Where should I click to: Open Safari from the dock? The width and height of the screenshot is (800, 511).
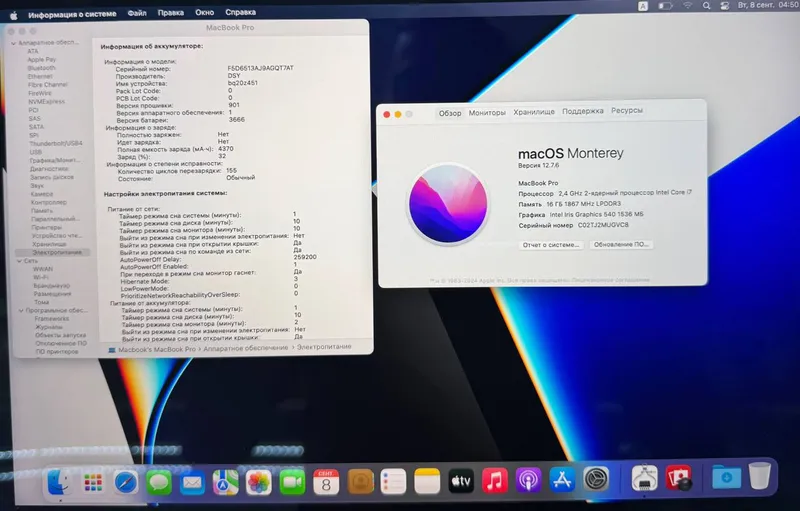pyautogui.click(x=126, y=482)
